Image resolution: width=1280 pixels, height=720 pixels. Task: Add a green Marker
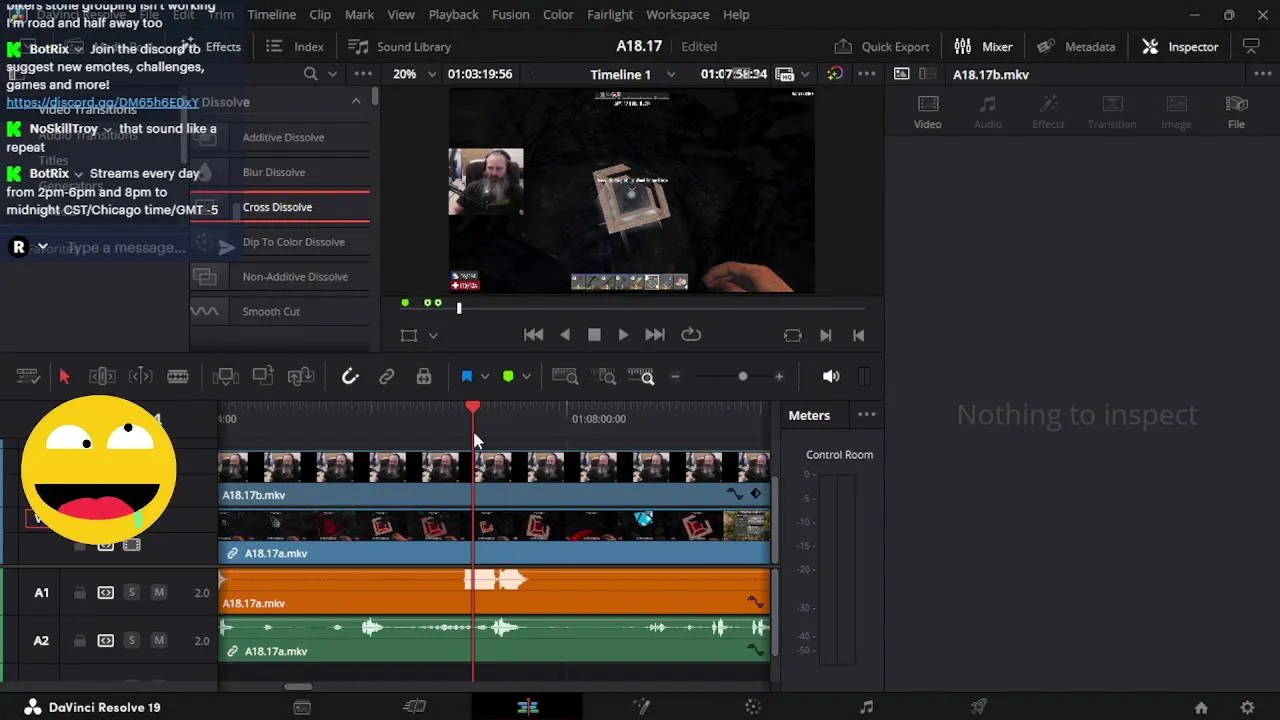[508, 376]
